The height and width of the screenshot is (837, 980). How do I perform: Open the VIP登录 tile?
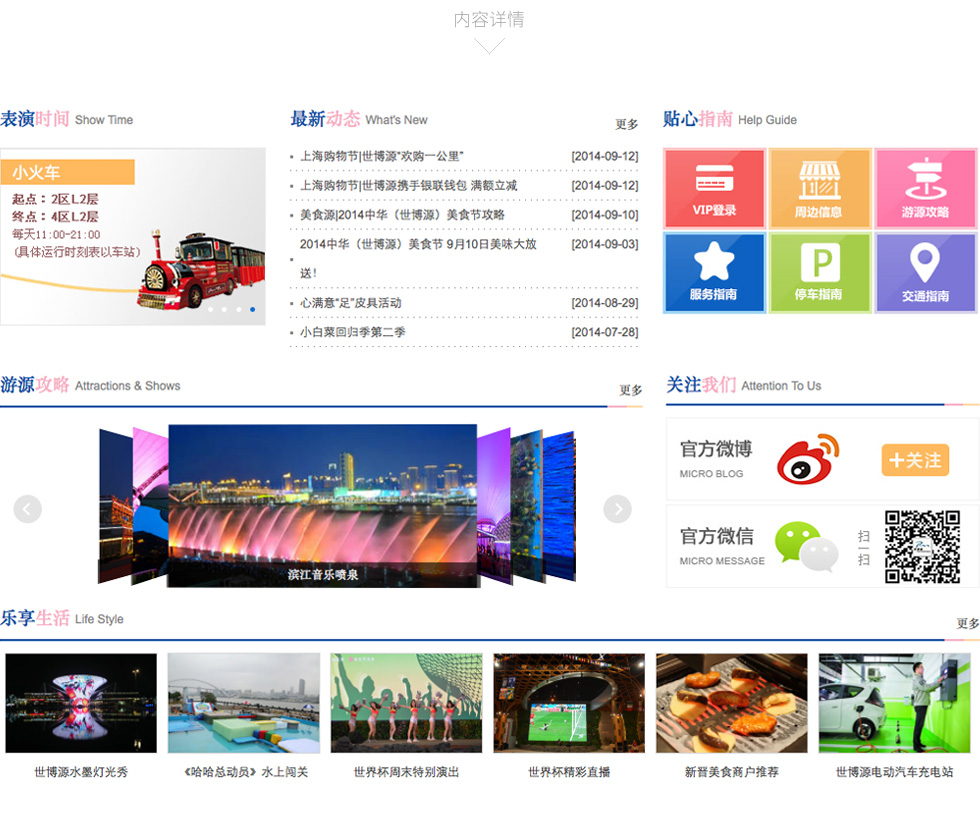point(714,189)
